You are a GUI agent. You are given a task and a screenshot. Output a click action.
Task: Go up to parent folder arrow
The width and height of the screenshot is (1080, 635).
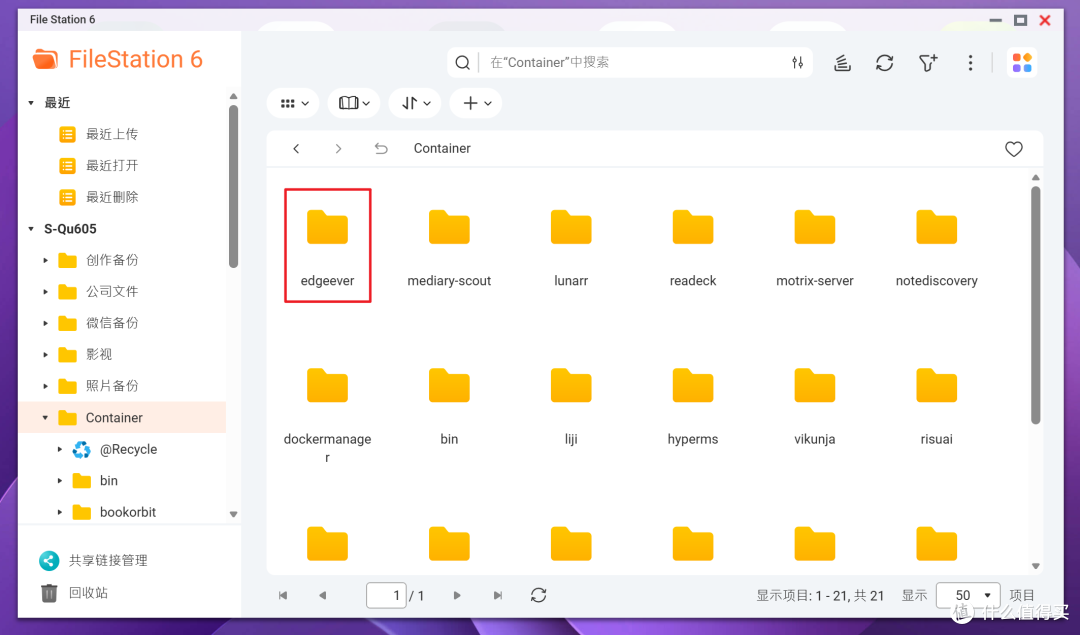click(381, 149)
